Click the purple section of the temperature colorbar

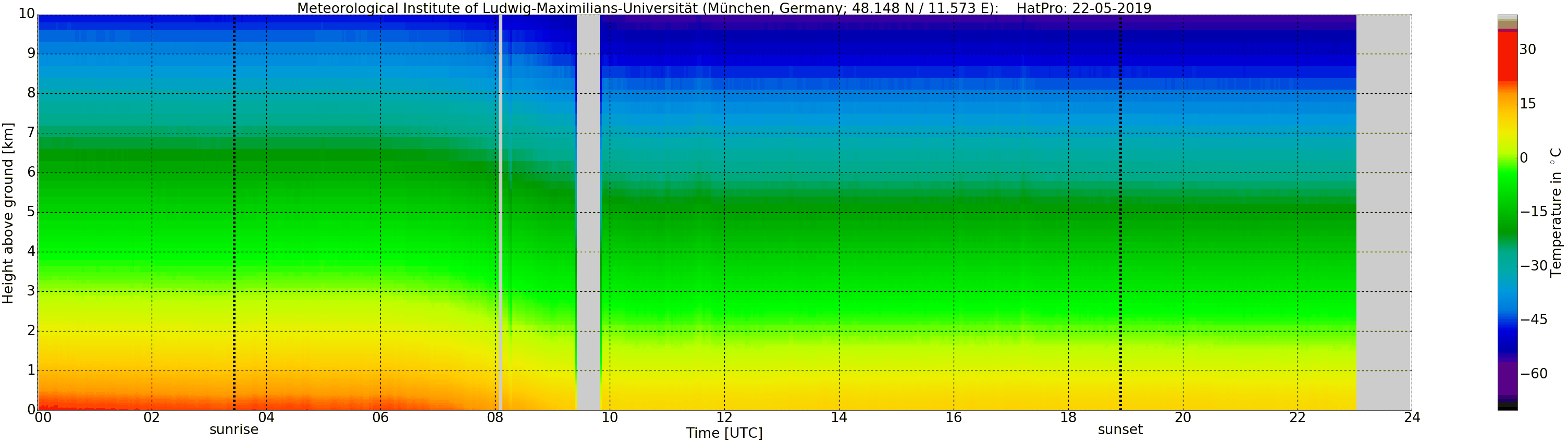coord(1507,377)
